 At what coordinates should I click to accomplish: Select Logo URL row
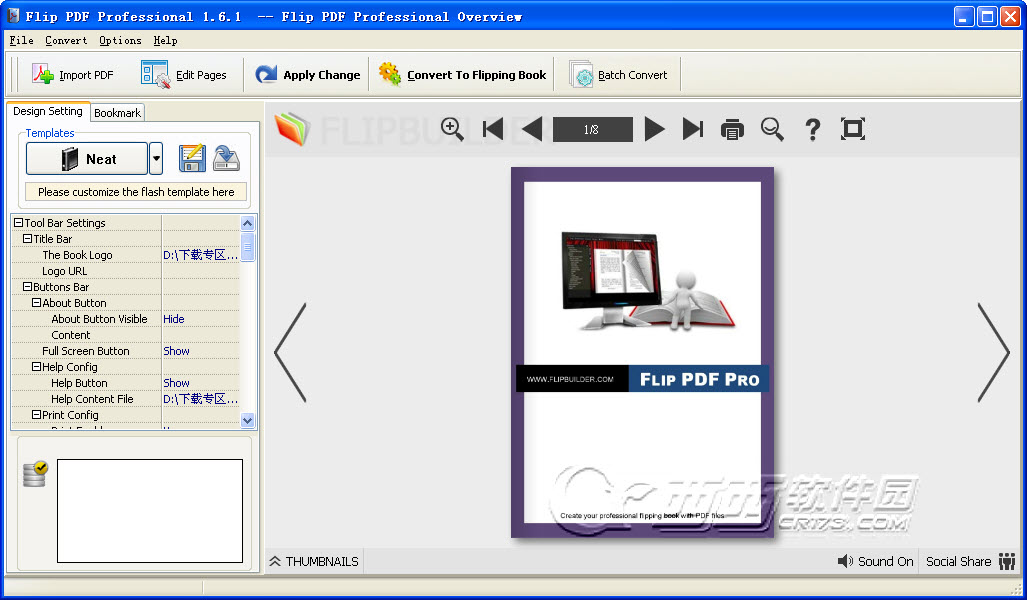click(126, 271)
